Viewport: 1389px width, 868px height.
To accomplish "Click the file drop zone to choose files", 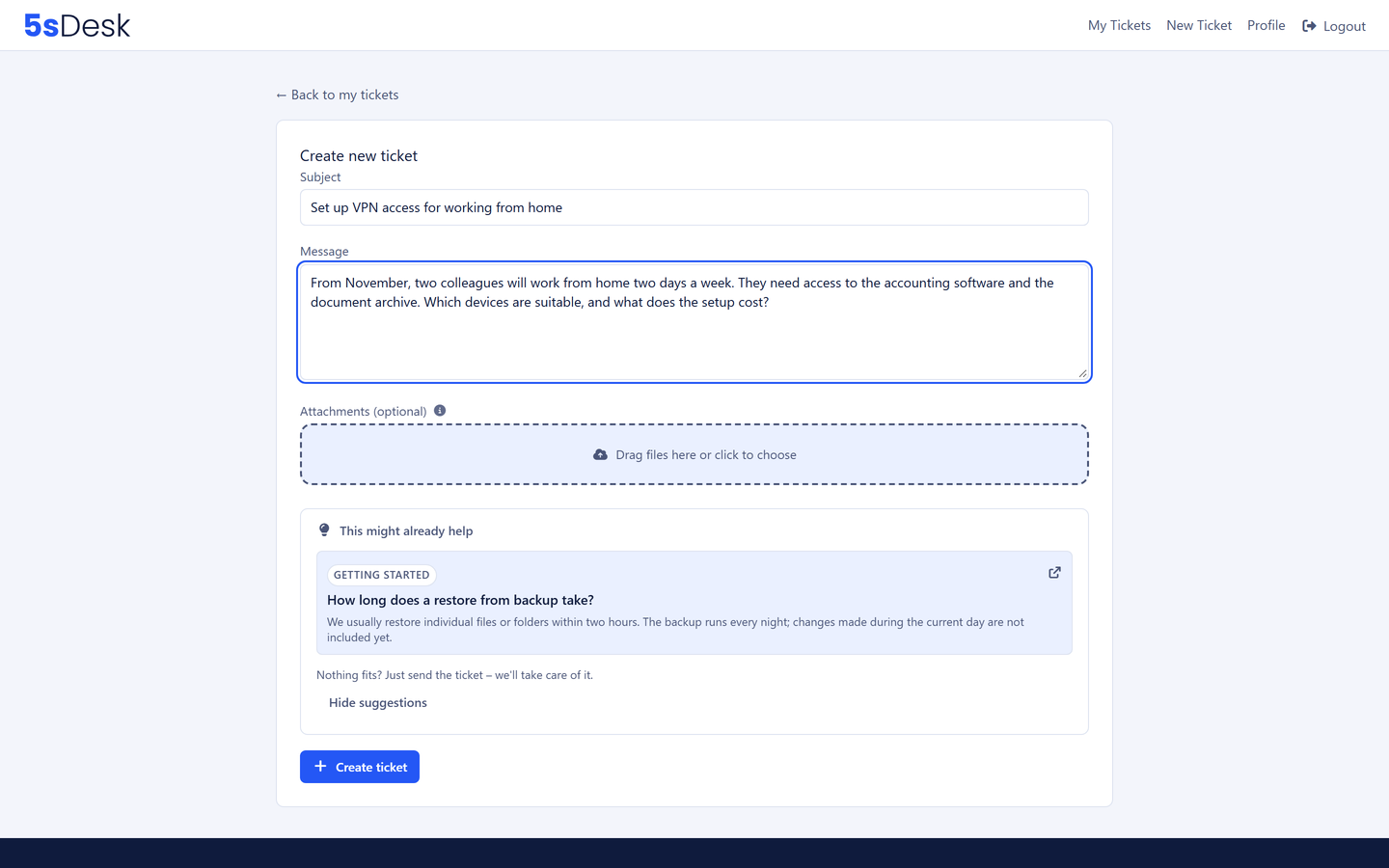I will coord(694,454).
